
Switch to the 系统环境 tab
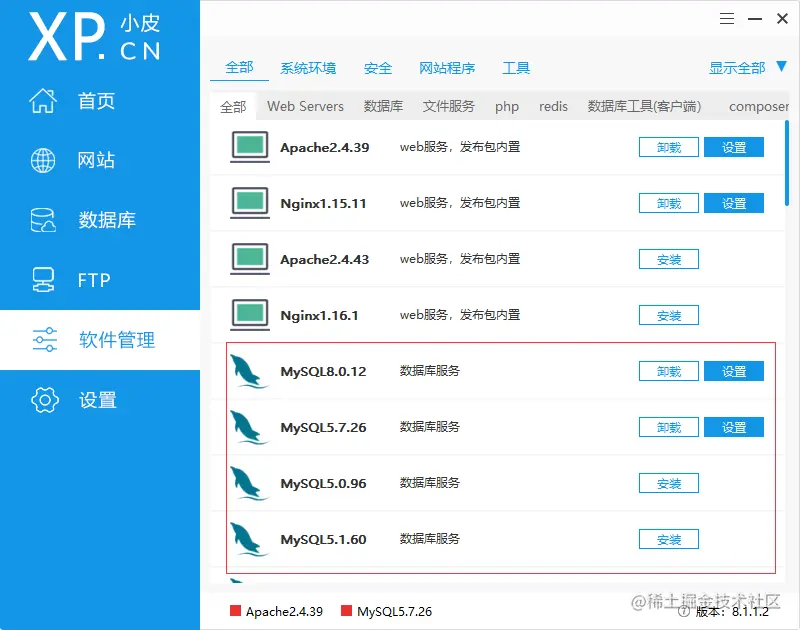[308, 68]
